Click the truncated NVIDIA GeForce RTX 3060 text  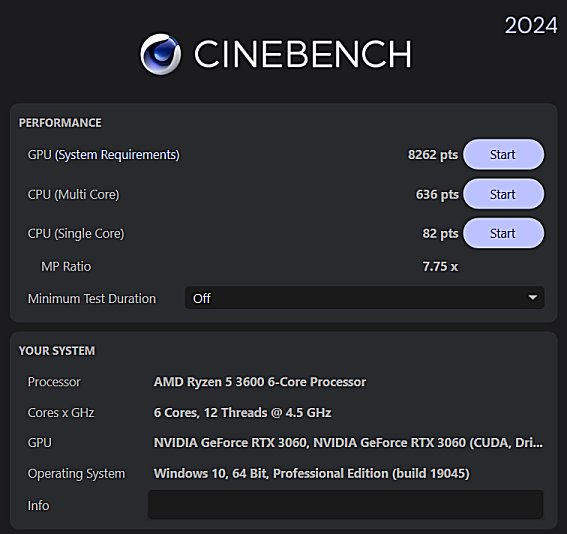click(x=348, y=443)
